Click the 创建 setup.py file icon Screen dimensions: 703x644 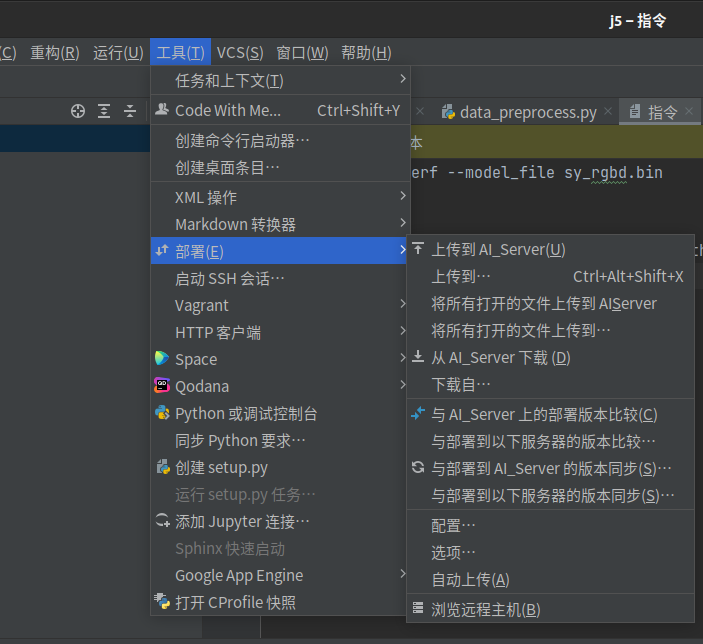(163, 467)
